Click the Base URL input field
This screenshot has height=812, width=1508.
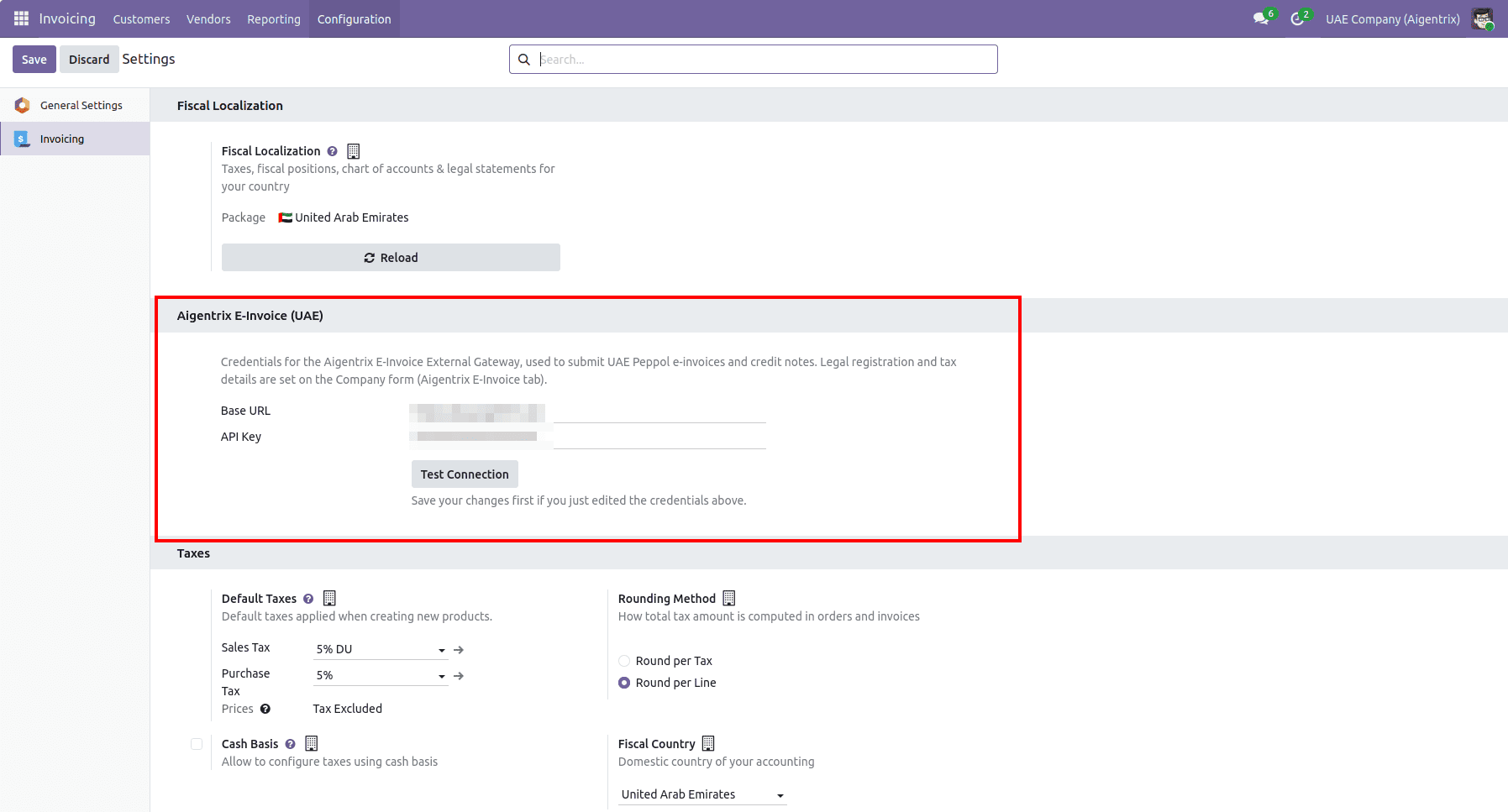(x=588, y=411)
